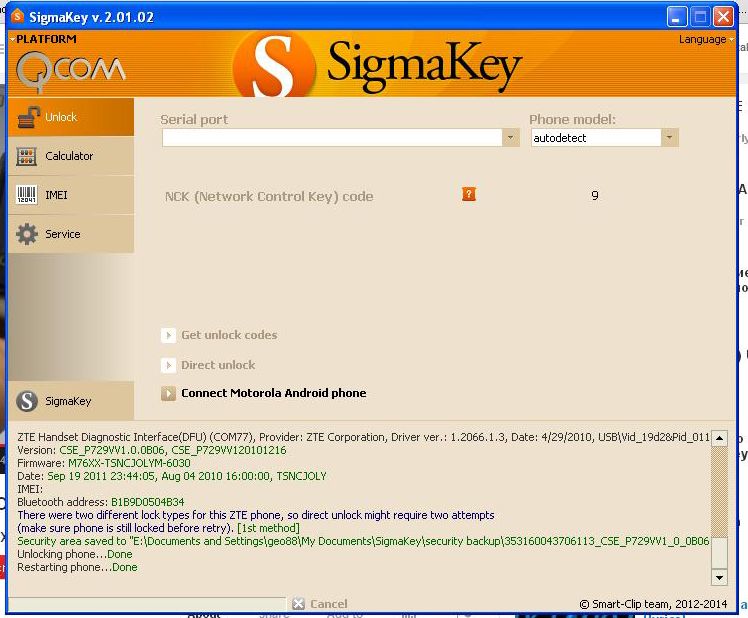Click the Serial port input field

coord(331,138)
